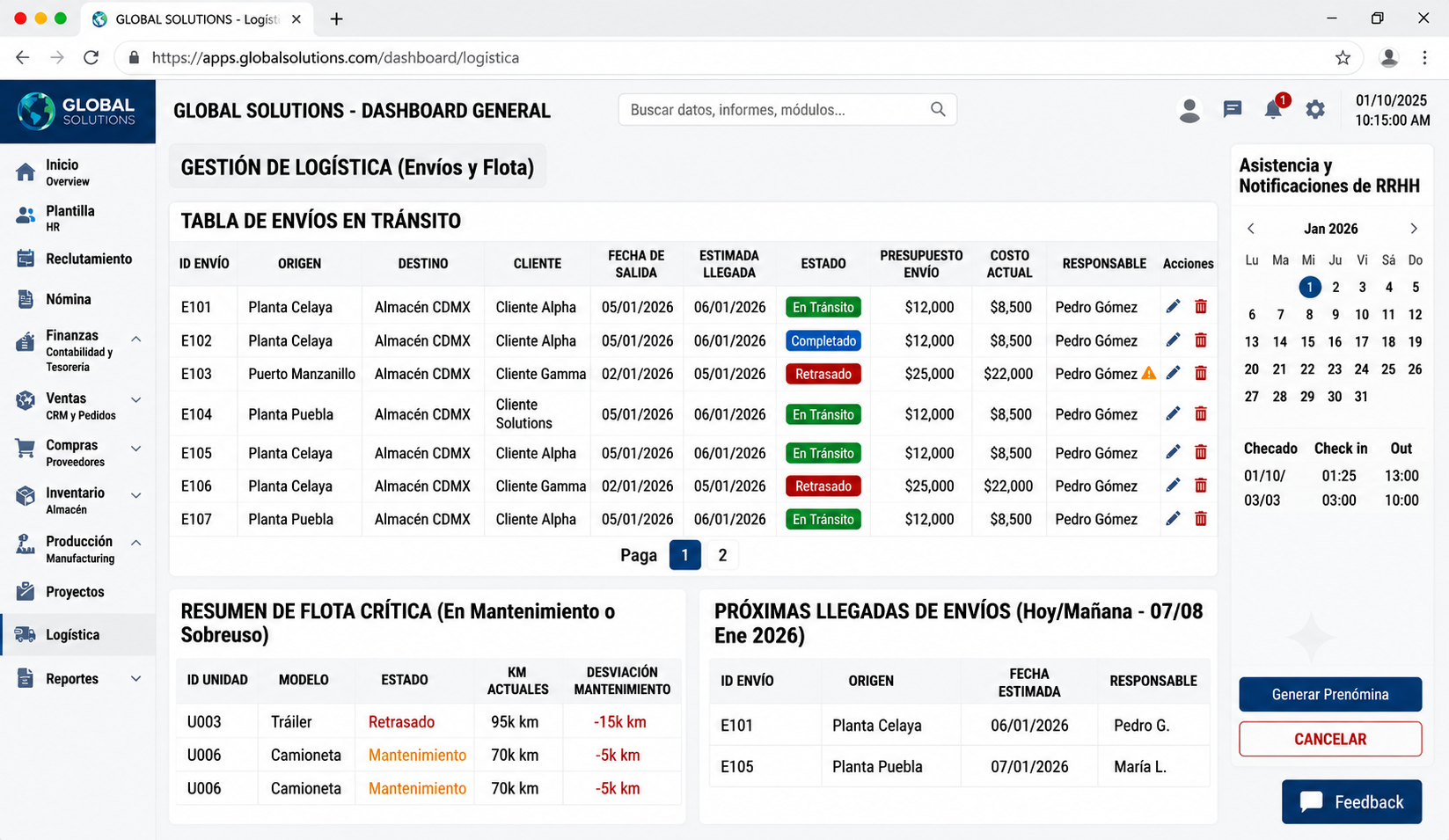
Task: Click the Global Solutions logo
Action: tap(77, 111)
